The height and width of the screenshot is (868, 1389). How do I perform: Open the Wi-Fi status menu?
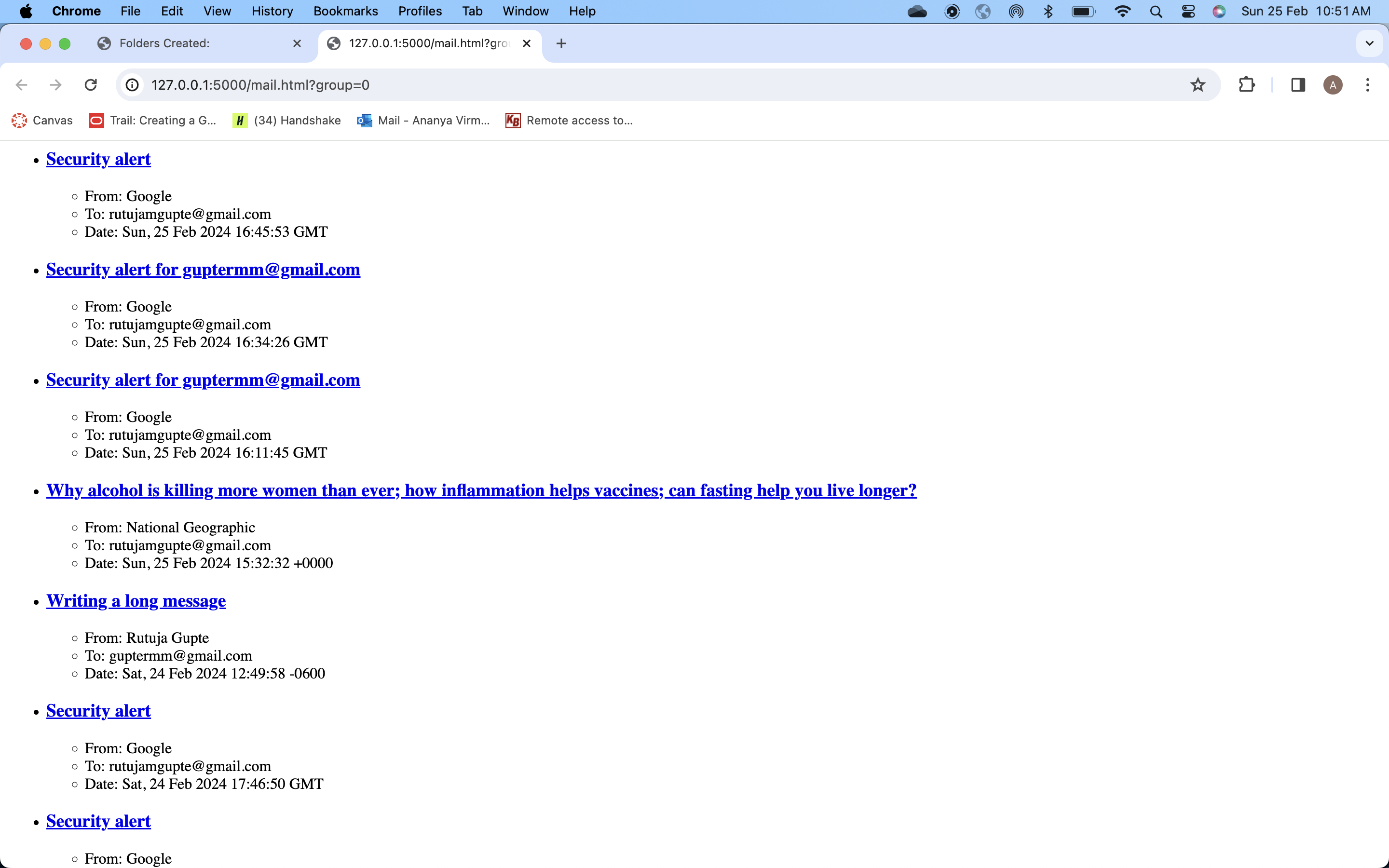click(x=1122, y=12)
